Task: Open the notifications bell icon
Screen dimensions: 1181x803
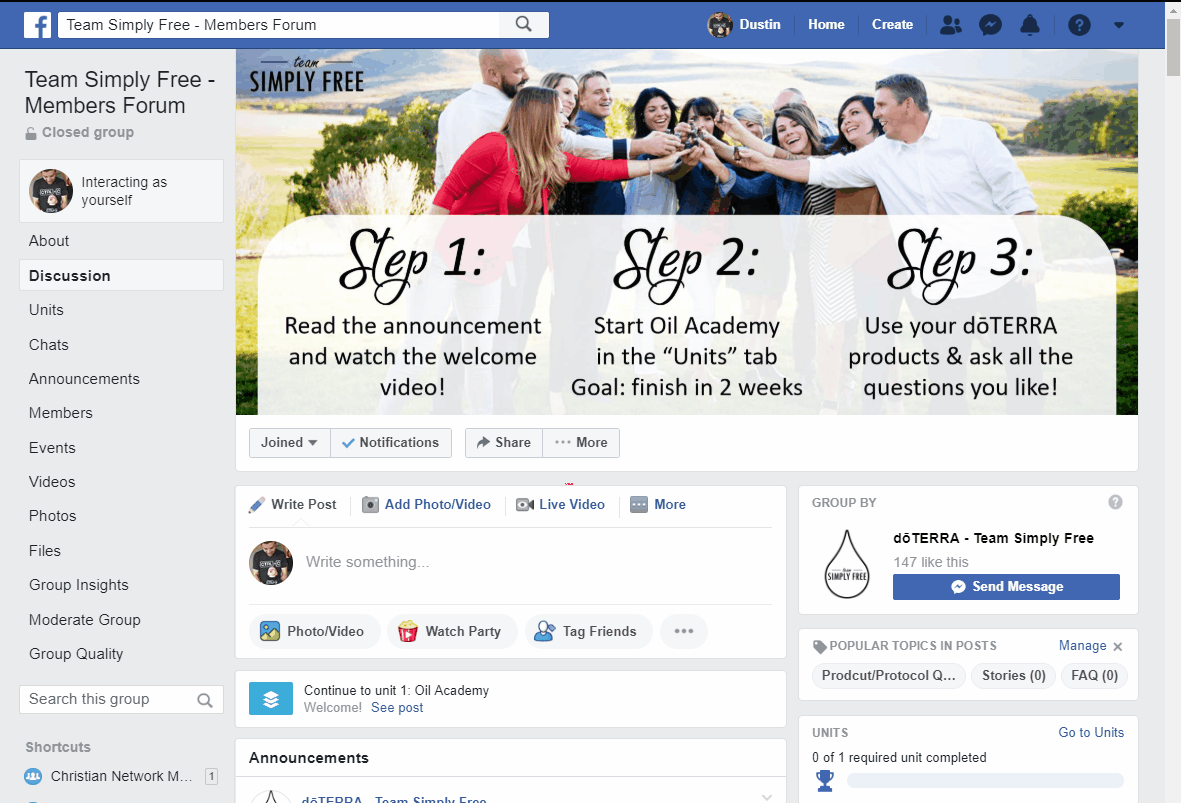Action: point(1030,25)
